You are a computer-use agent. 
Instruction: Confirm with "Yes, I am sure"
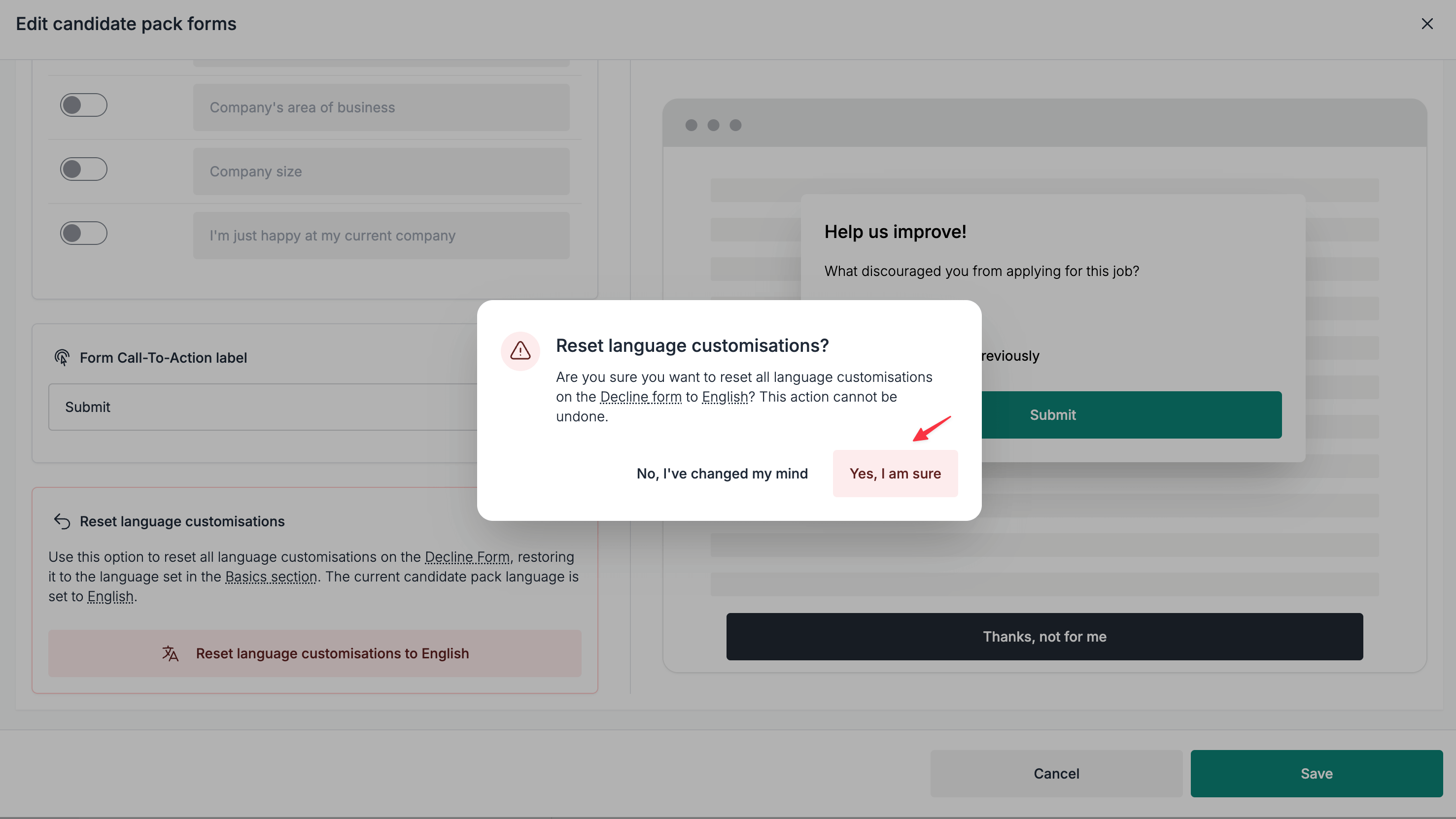pos(895,473)
